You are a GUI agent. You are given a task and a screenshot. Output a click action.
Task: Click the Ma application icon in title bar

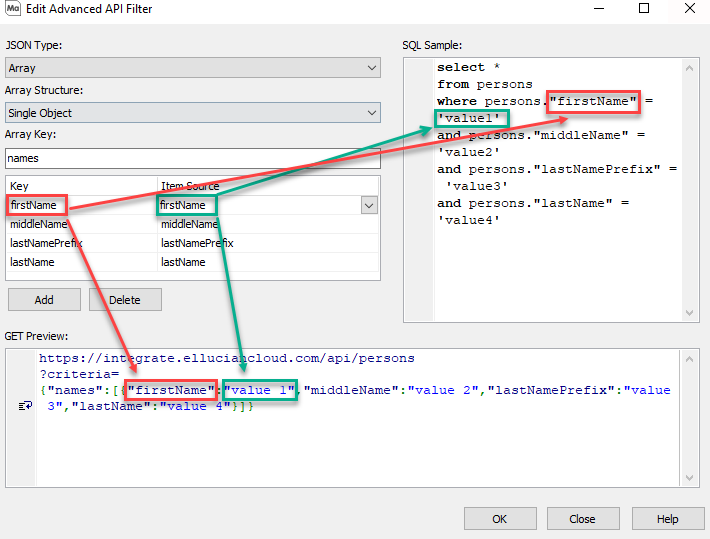12,9
